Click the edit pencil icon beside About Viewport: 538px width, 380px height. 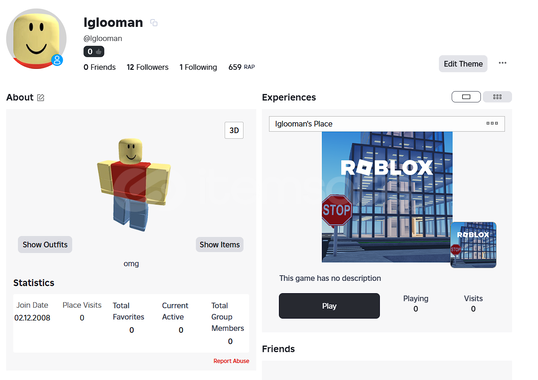40,98
